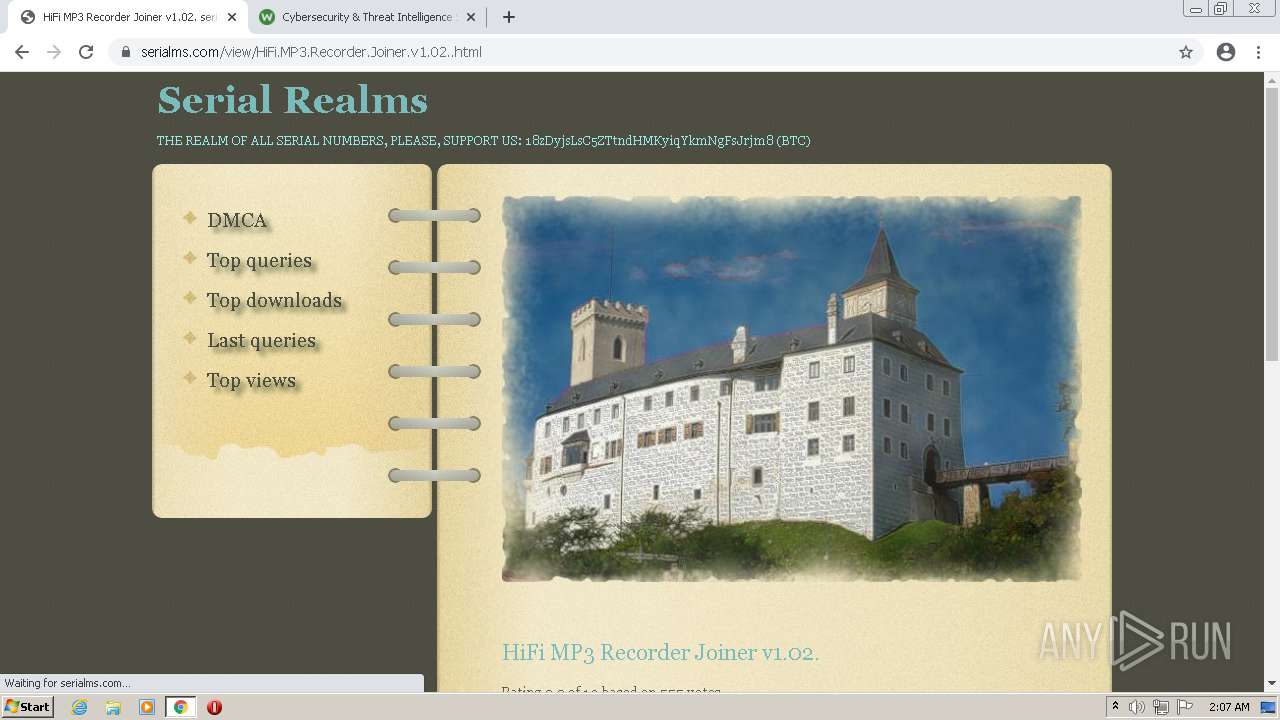Open the Last queries link
Viewport: 1280px width, 720px height.
pyautogui.click(x=261, y=340)
